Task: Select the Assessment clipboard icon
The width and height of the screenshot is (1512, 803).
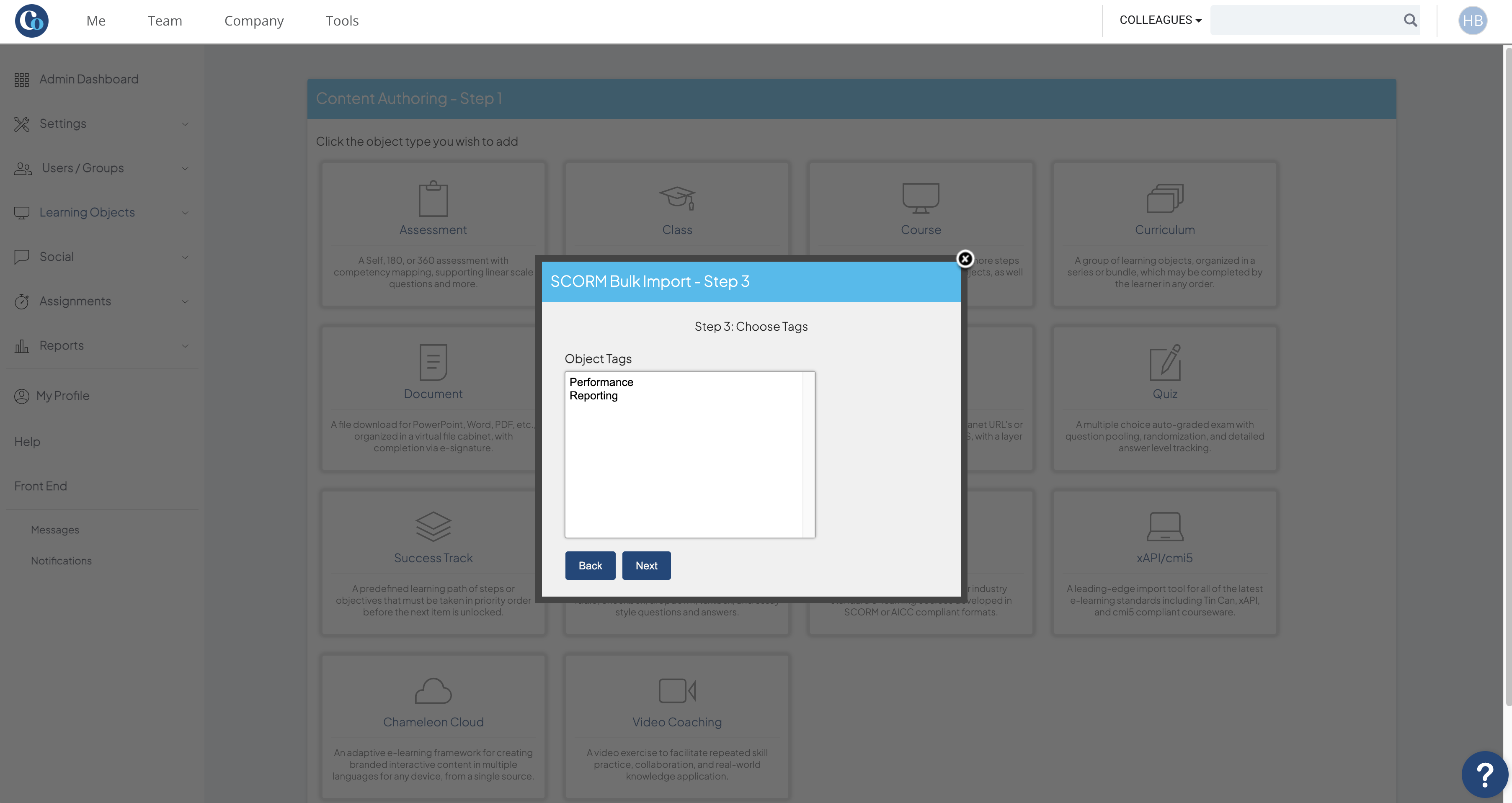Action: click(x=433, y=198)
